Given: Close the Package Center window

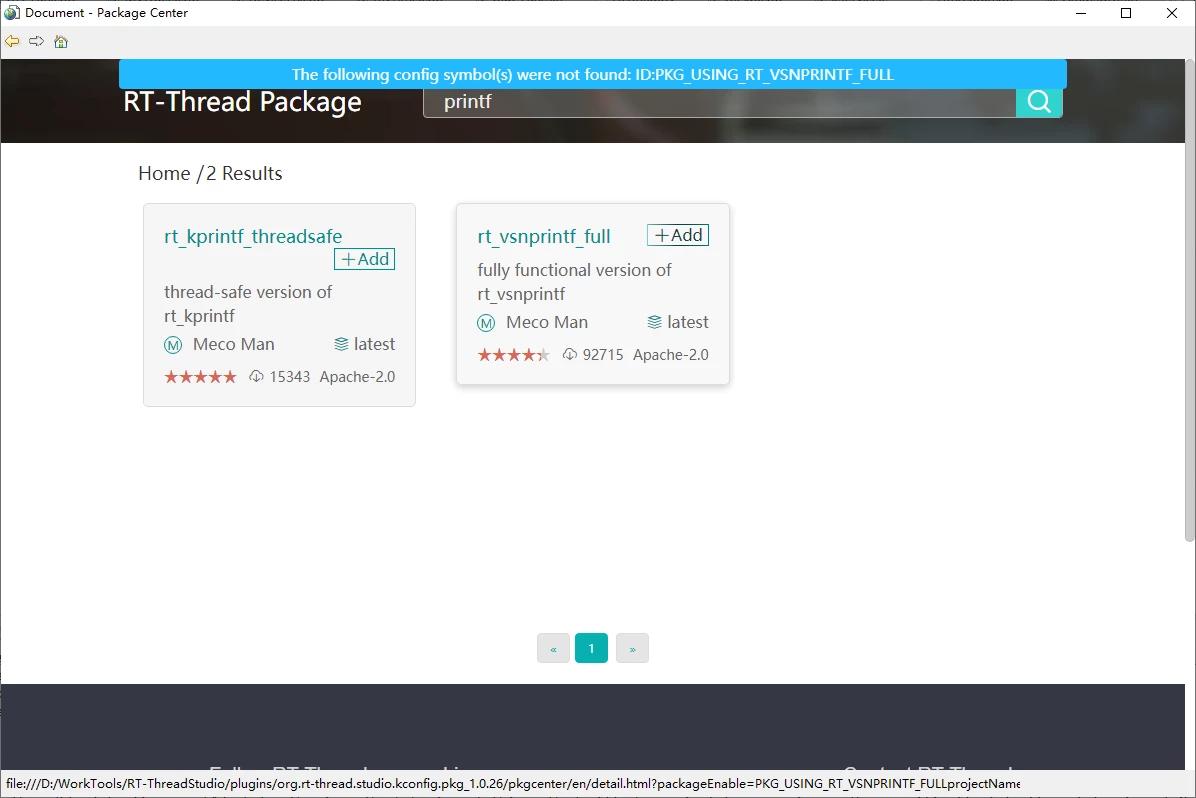Looking at the screenshot, I should tap(1172, 13).
